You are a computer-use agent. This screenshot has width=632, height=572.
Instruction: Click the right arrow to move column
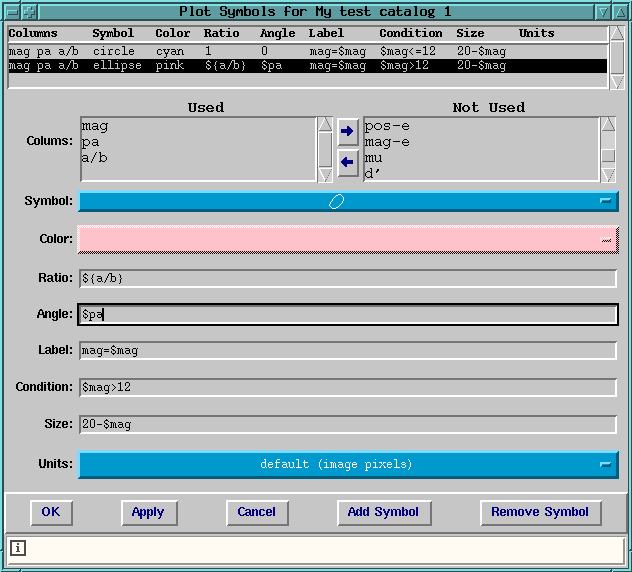pos(347,131)
